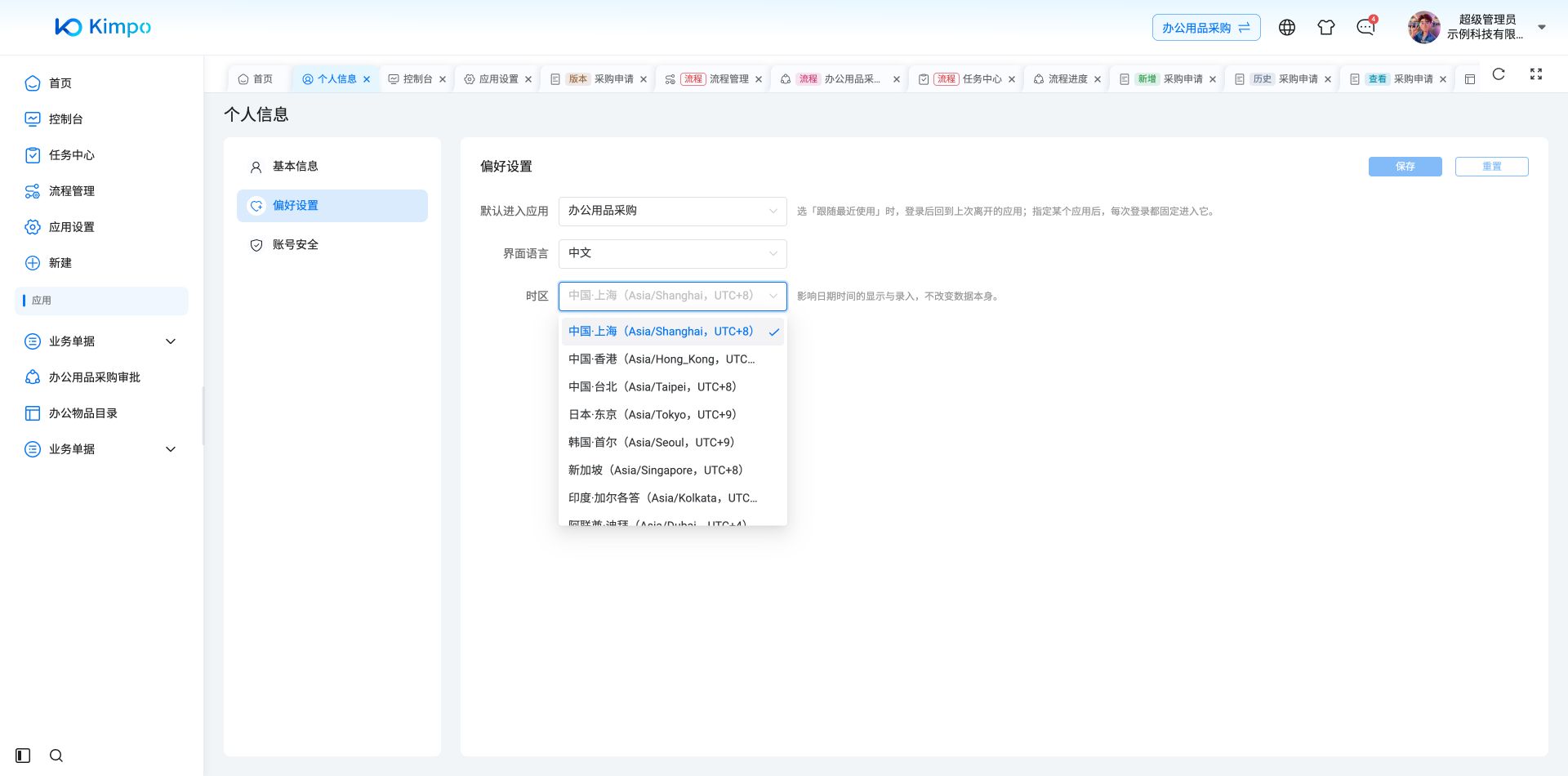The height and width of the screenshot is (776, 1568).
Task: Expand the first 业务单据 group
Action: tap(102, 341)
